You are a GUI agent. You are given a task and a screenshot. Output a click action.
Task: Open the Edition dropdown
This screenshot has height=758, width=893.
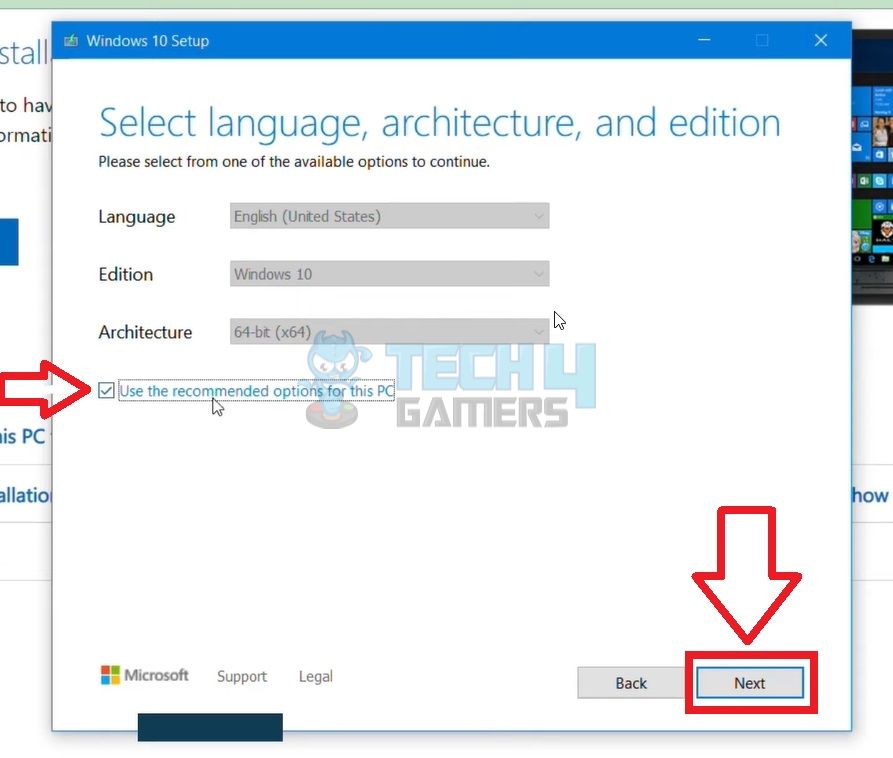tap(390, 274)
